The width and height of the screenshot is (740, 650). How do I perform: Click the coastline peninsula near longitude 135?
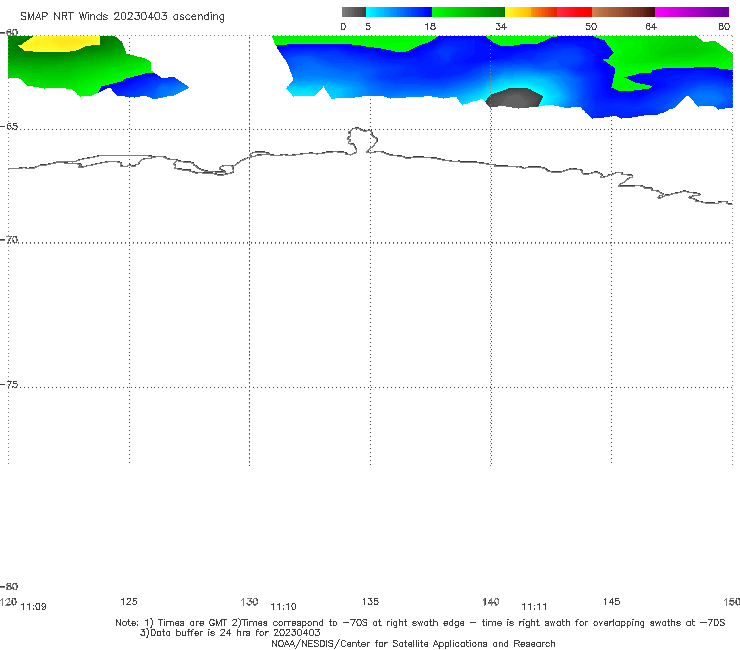[x=362, y=140]
